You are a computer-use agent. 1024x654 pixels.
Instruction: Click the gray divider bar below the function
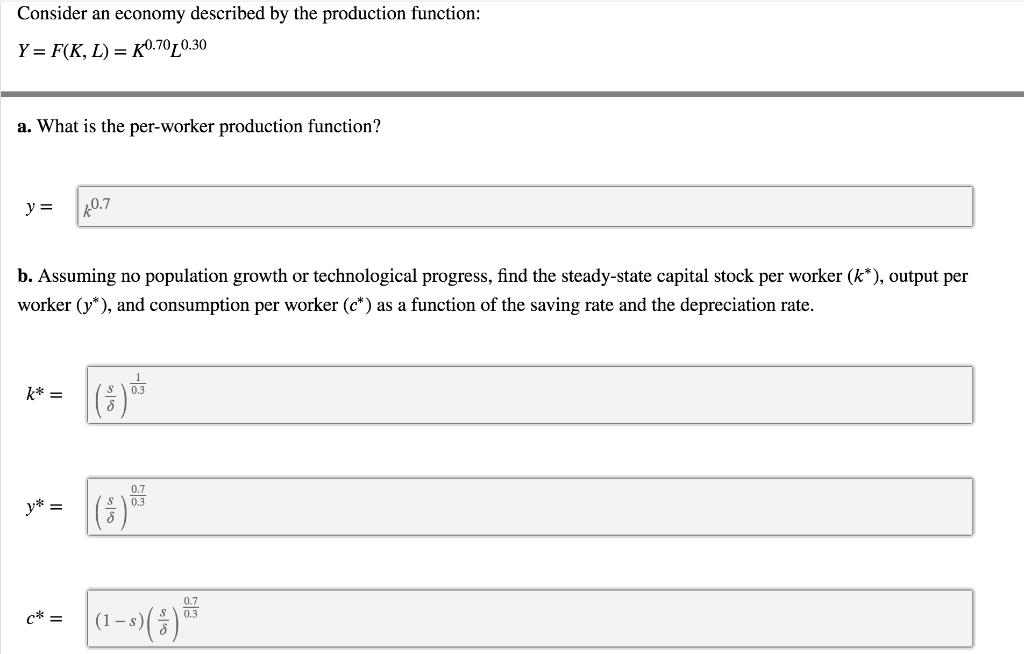coord(512,94)
